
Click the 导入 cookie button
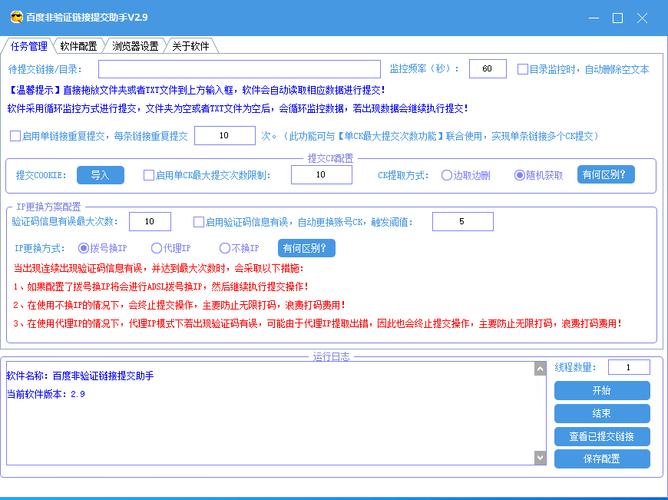click(x=100, y=175)
